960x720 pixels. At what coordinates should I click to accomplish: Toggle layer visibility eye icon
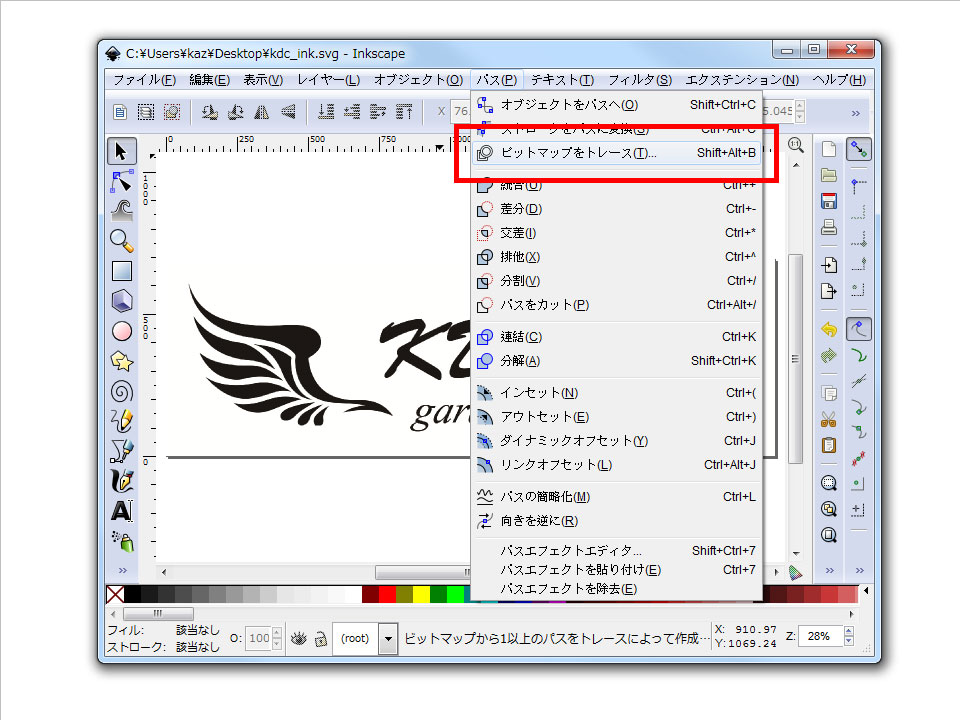pos(298,639)
